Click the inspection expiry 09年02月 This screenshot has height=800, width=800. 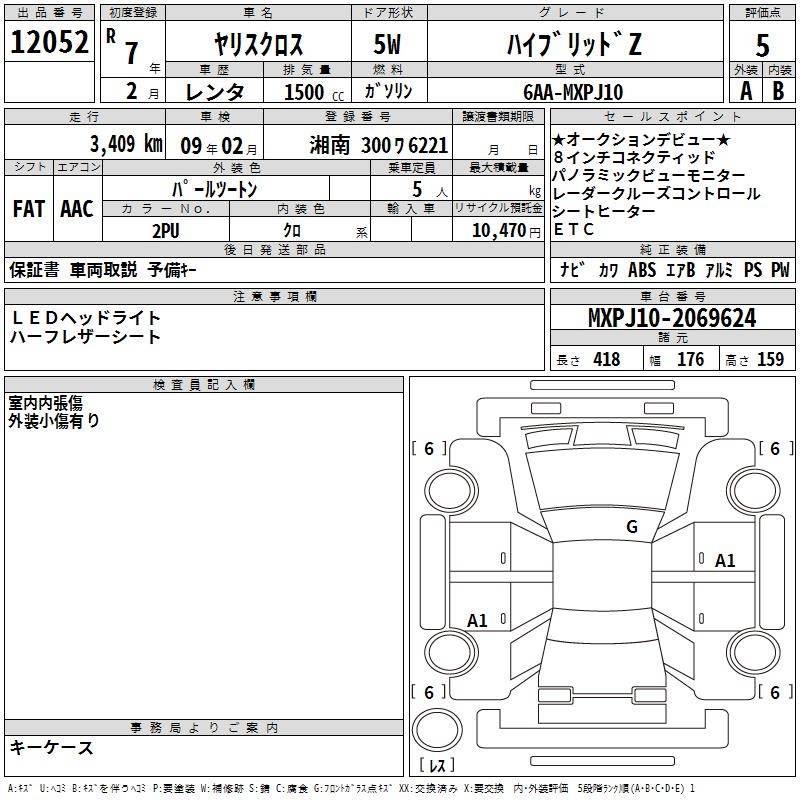[219, 146]
